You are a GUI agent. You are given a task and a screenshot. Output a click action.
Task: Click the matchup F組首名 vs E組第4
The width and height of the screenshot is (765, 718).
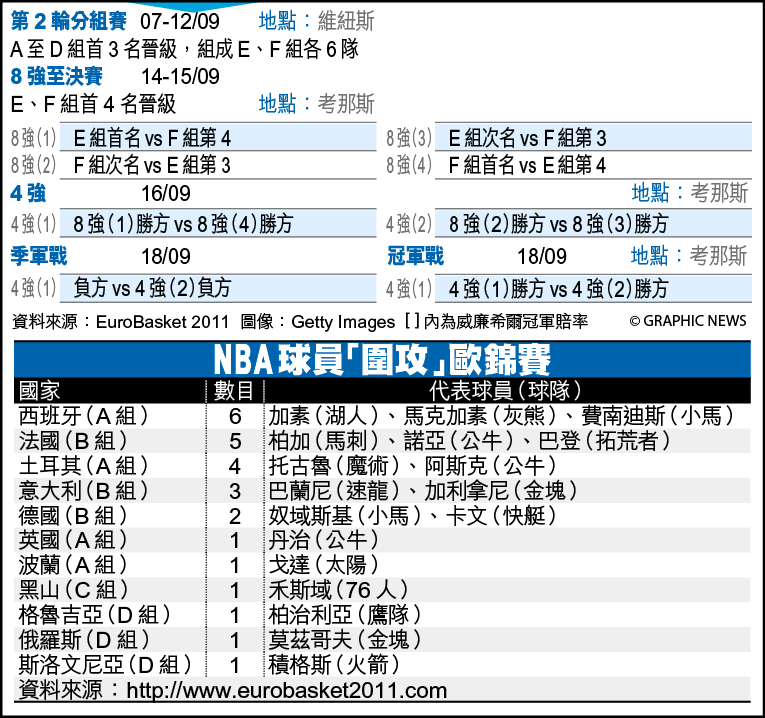tap(527, 165)
